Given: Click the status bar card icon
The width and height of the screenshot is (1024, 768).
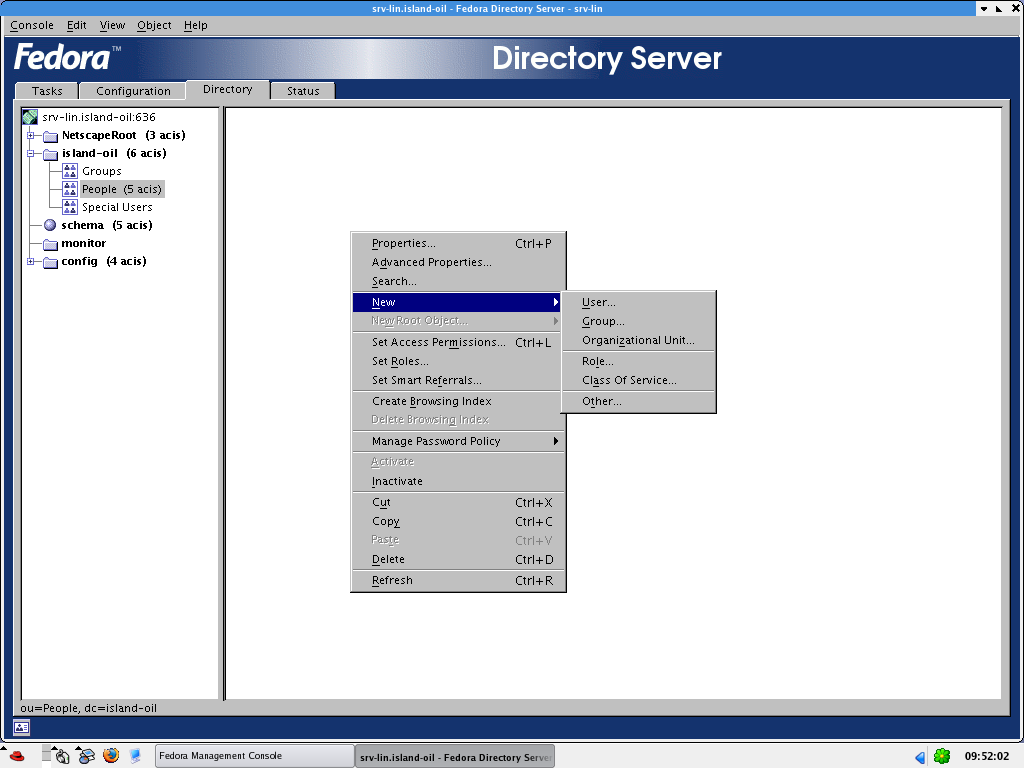Looking at the screenshot, I should (21, 727).
